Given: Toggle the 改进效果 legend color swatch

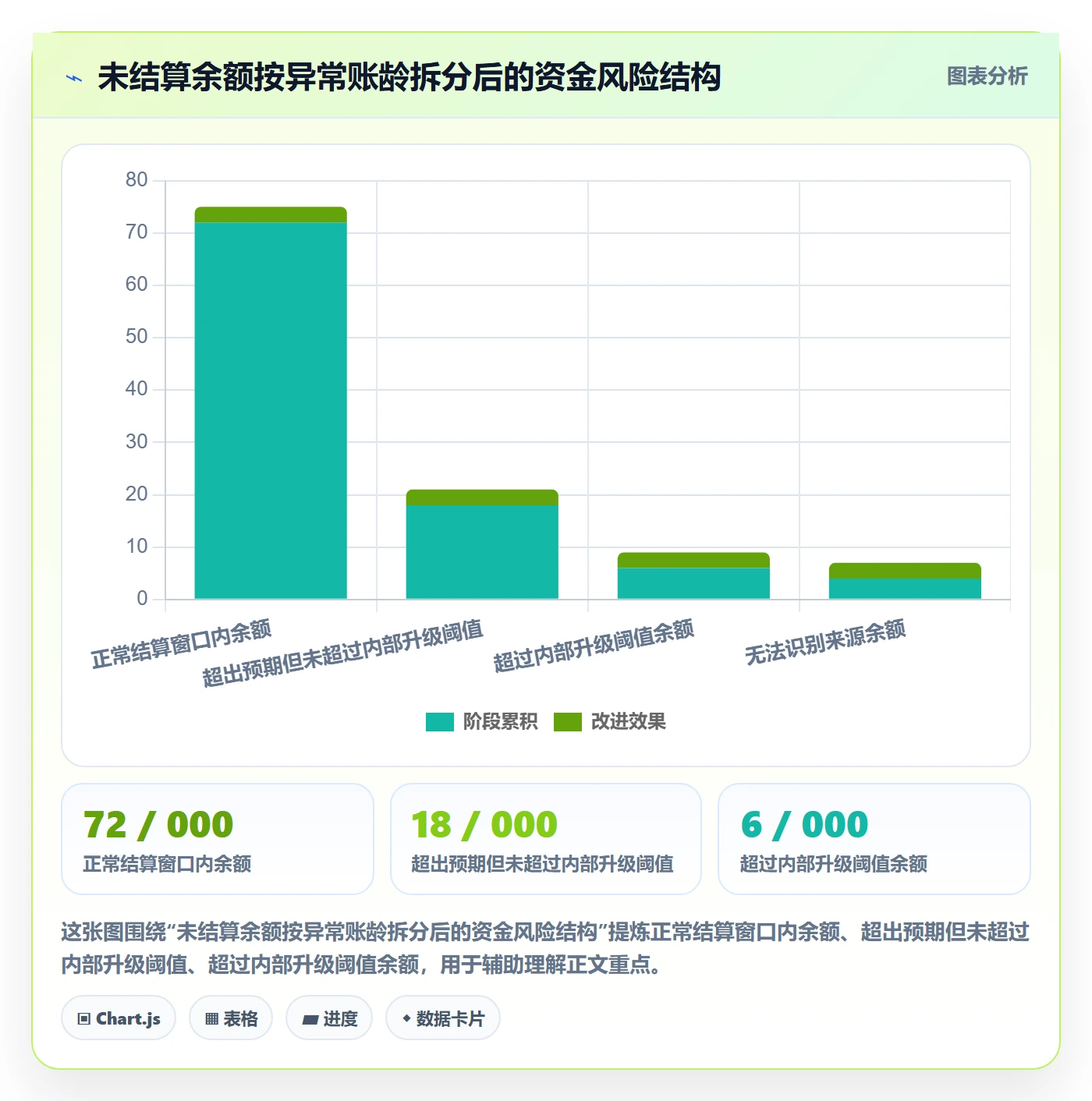Looking at the screenshot, I should coord(568,722).
